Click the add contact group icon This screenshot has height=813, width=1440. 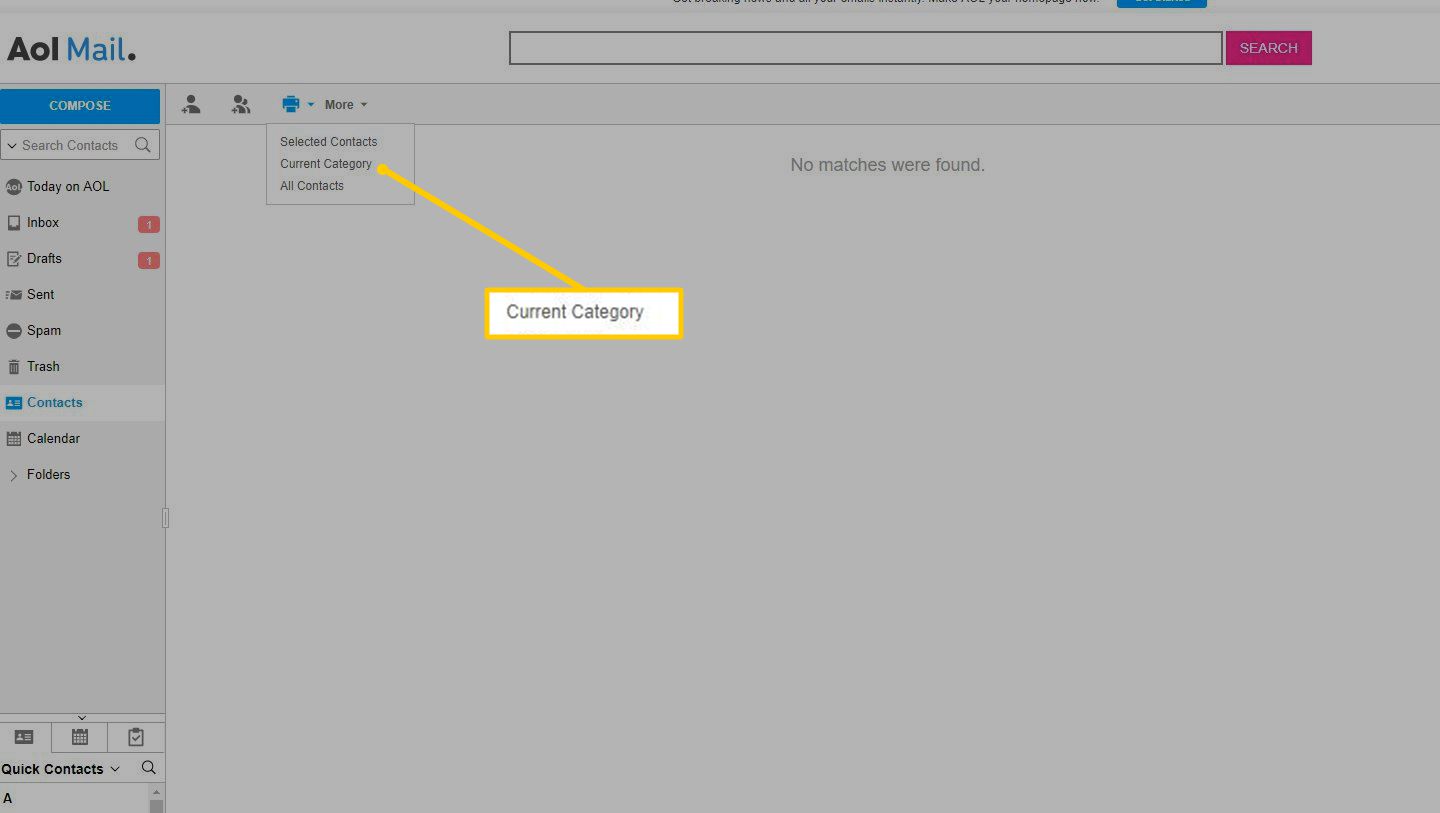pos(241,104)
